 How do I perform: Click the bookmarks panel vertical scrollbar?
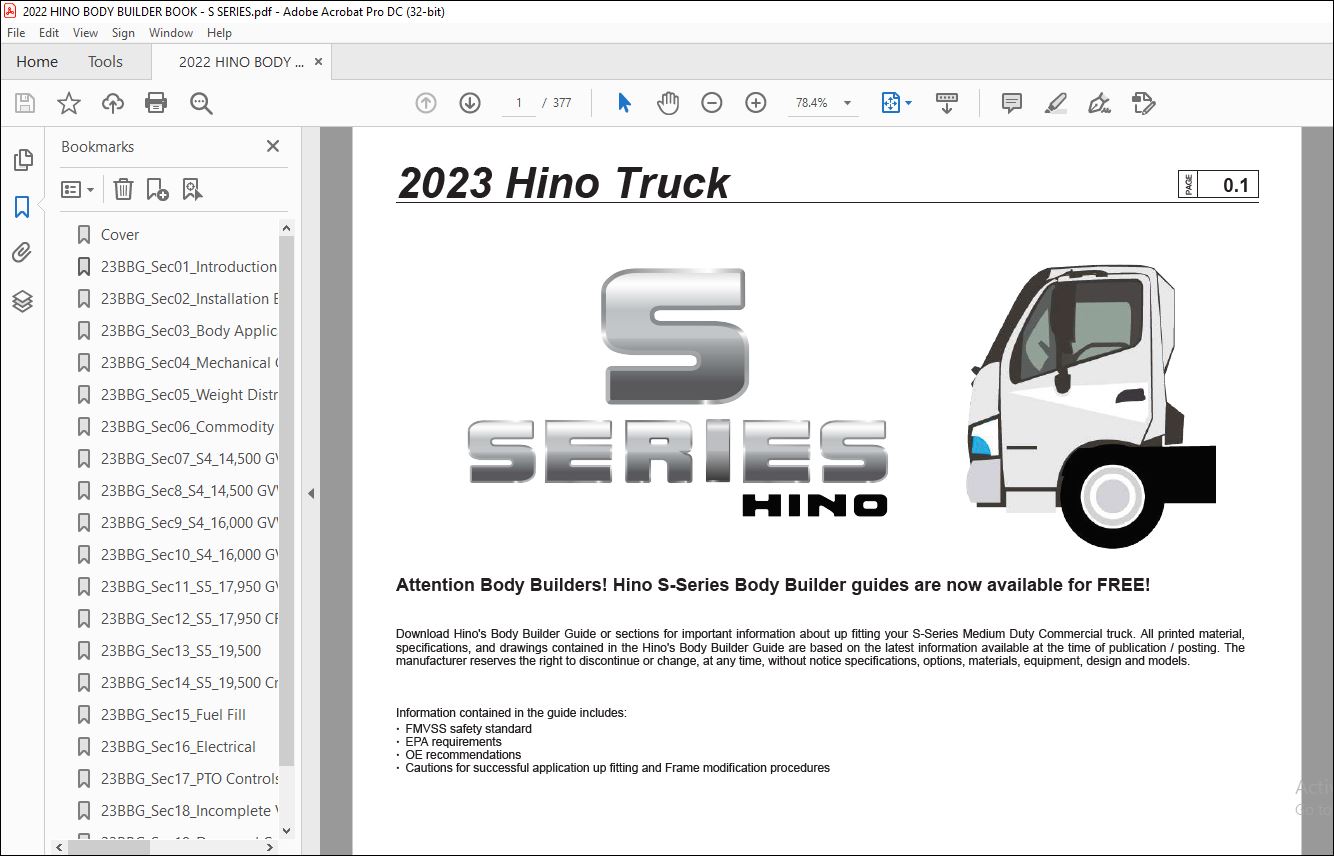click(287, 500)
